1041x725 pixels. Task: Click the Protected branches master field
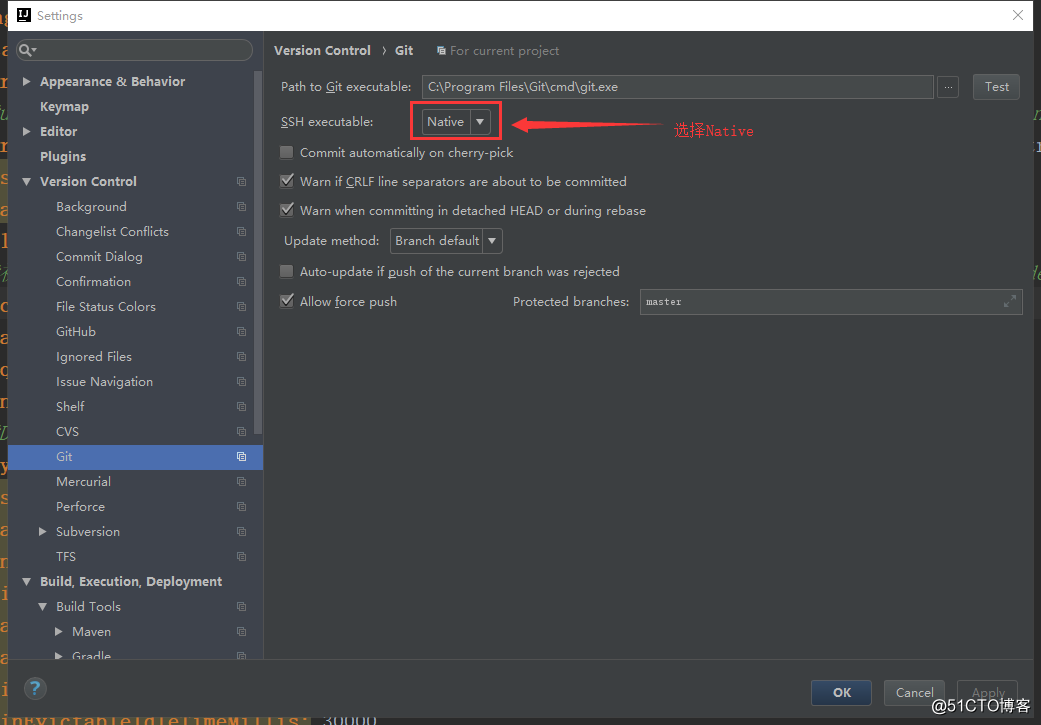[831, 301]
